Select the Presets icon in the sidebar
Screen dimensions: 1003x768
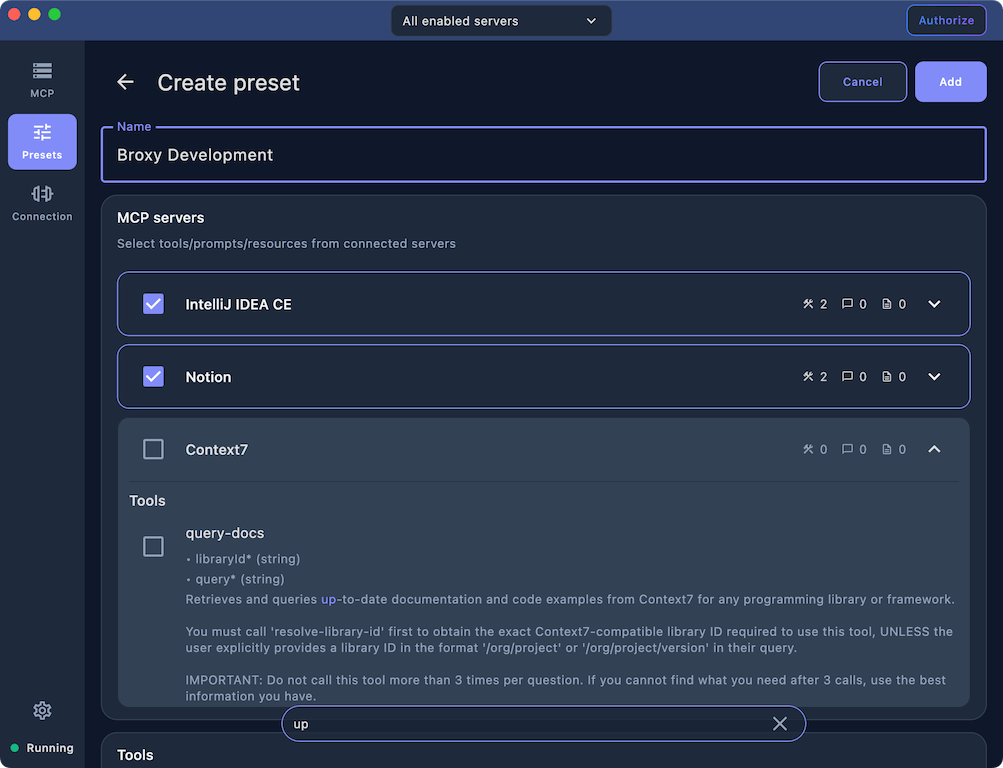pyautogui.click(x=41, y=141)
